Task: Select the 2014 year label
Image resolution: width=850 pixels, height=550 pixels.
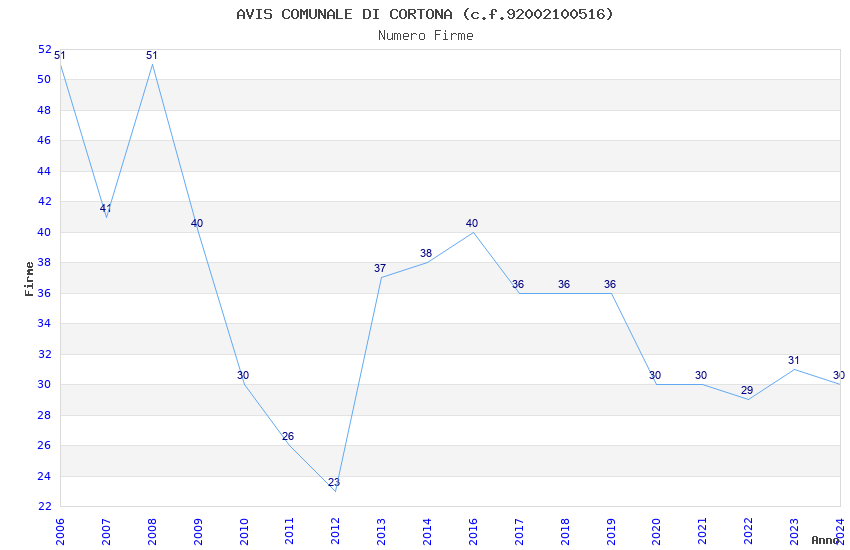Action: 427,531
